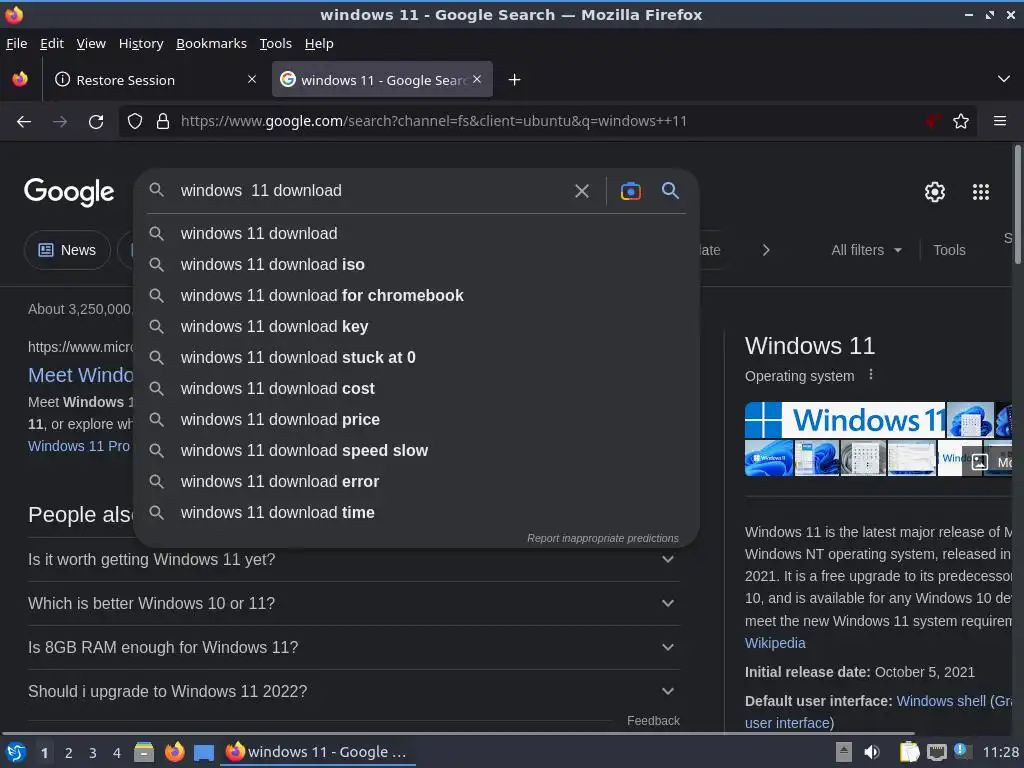
Task: Open the Help menu
Action: pyautogui.click(x=319, y=43)
